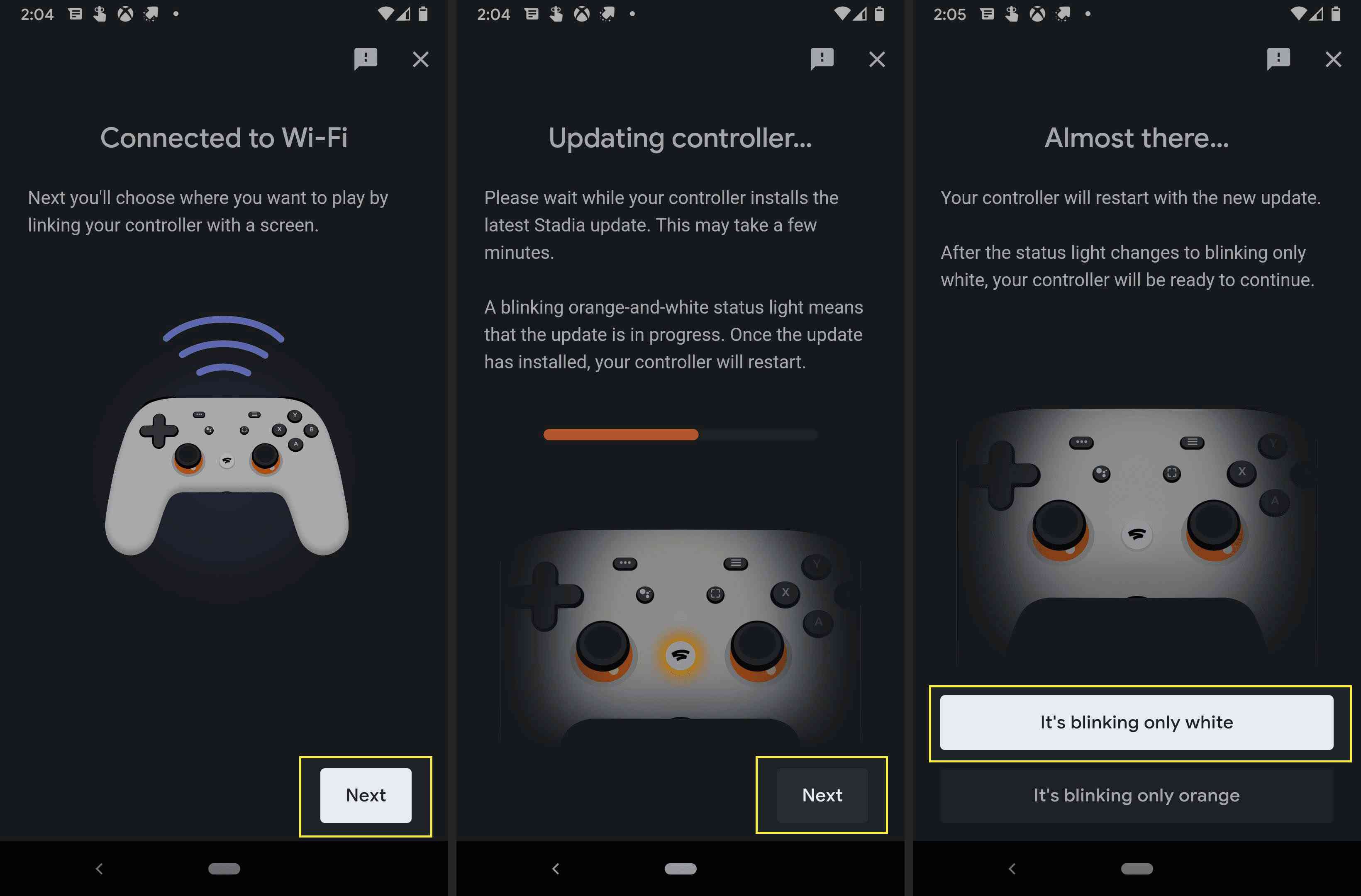The image size is (1361, 896).
Task: View the controller update status screen
Action: tap(680, 448)
